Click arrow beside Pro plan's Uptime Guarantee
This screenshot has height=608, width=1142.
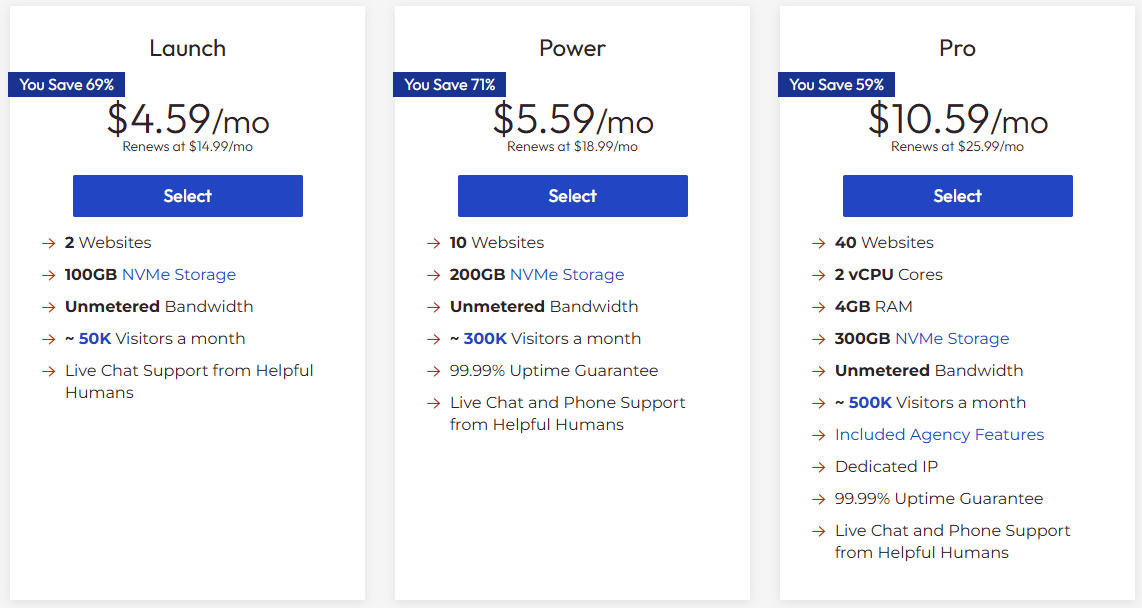click(x=819, y=500)
